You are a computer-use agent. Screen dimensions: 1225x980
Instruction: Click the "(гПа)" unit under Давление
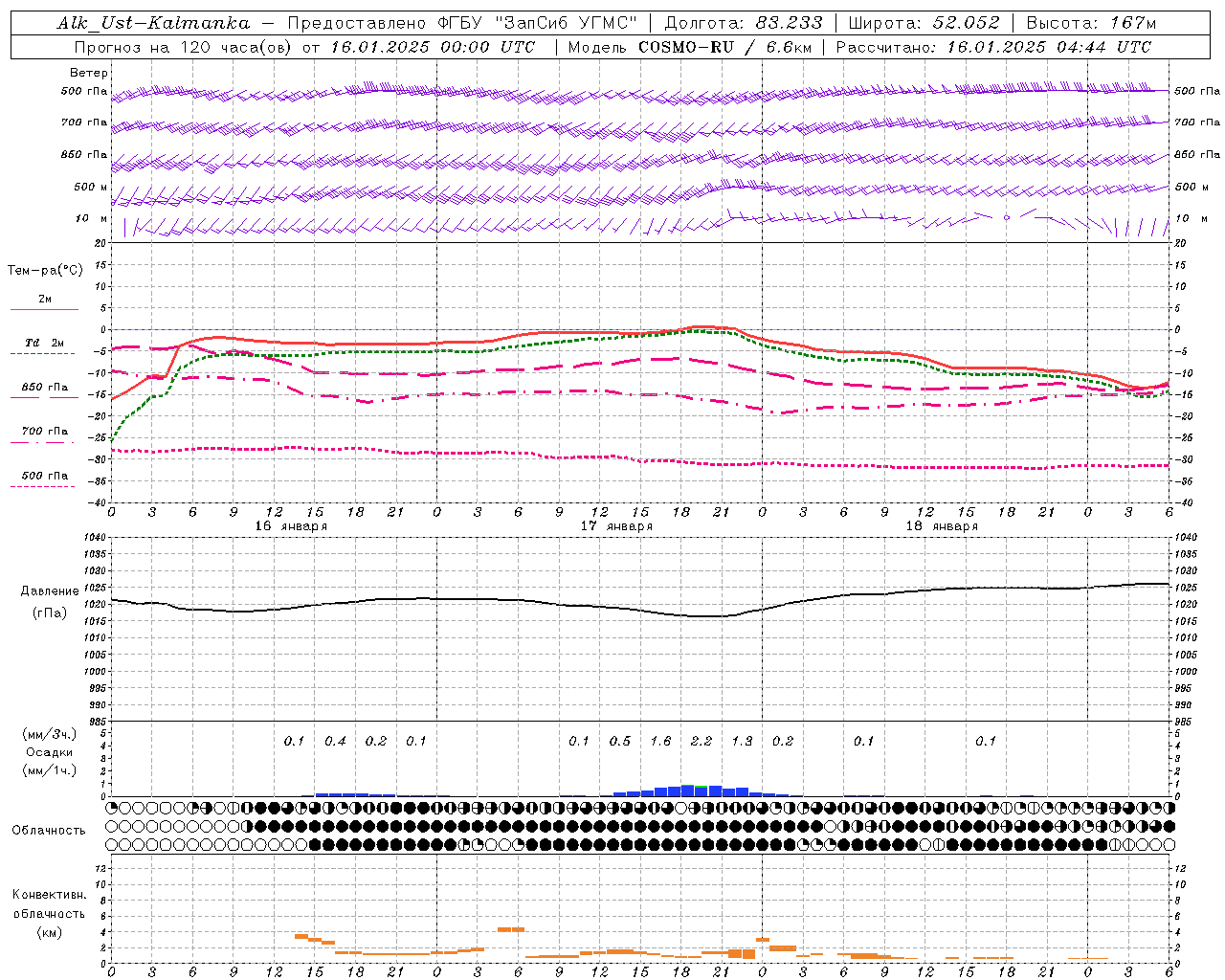coord(50,613)
